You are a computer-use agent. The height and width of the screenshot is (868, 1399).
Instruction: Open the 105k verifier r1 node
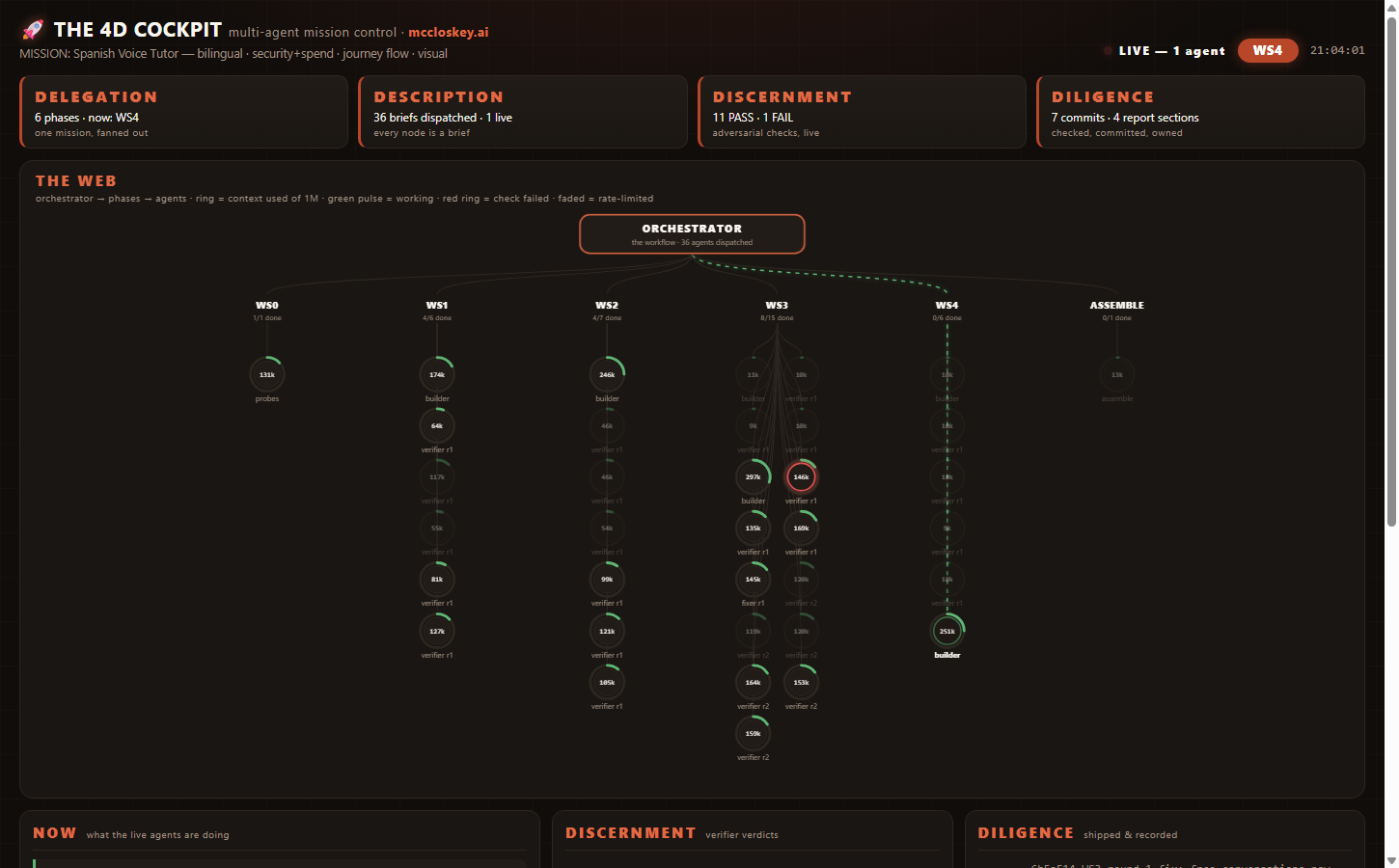coord(607,682)
